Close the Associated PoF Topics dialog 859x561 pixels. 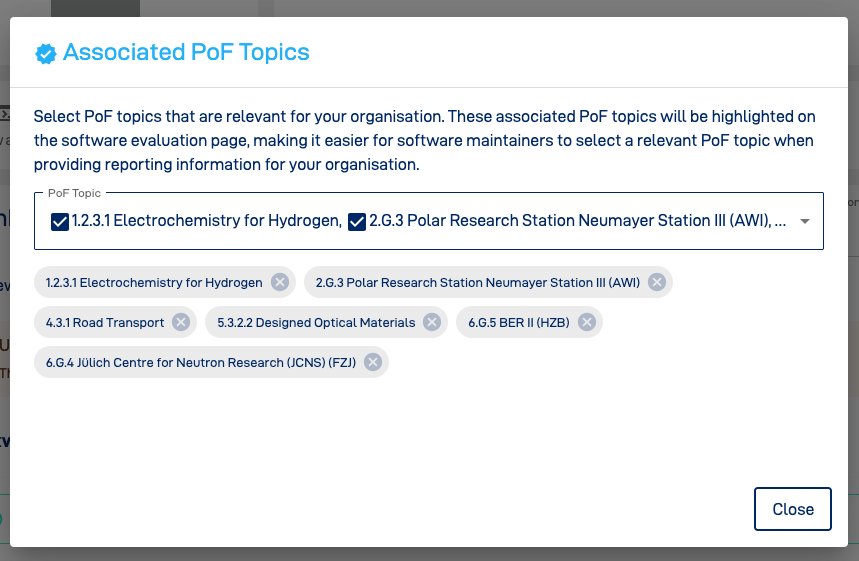pos(793,509)
